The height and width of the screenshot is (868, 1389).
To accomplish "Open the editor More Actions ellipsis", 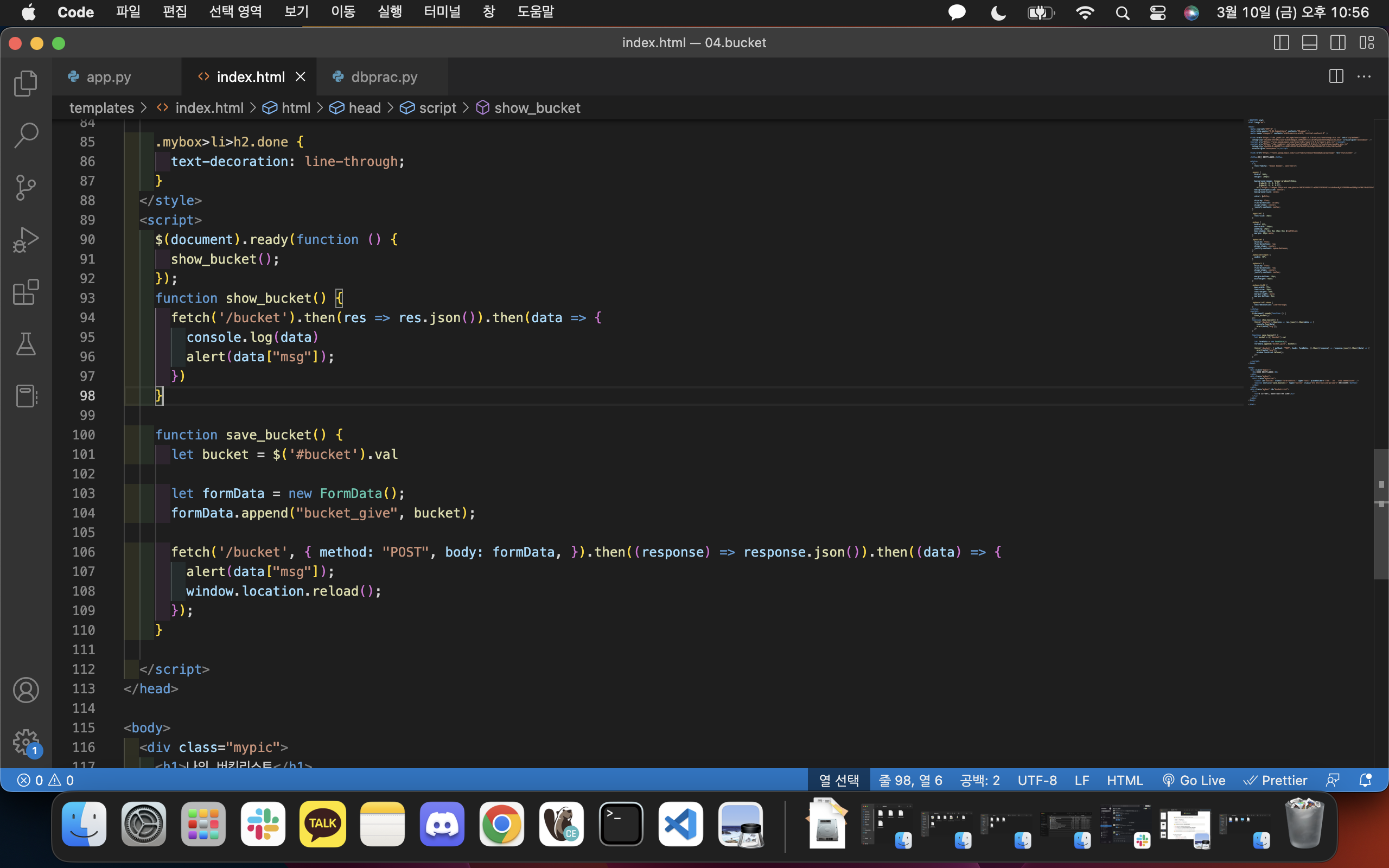I will point(1363,76).
